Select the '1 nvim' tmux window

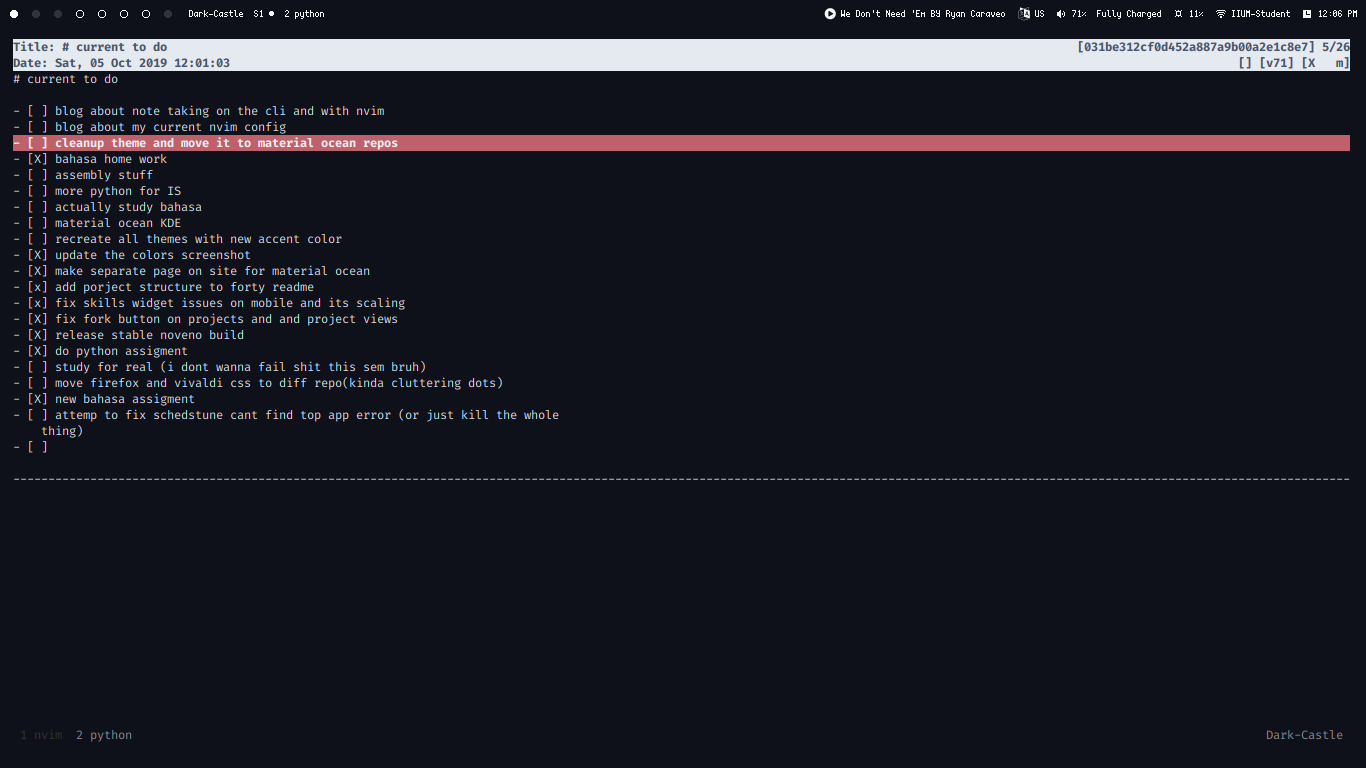41,735
